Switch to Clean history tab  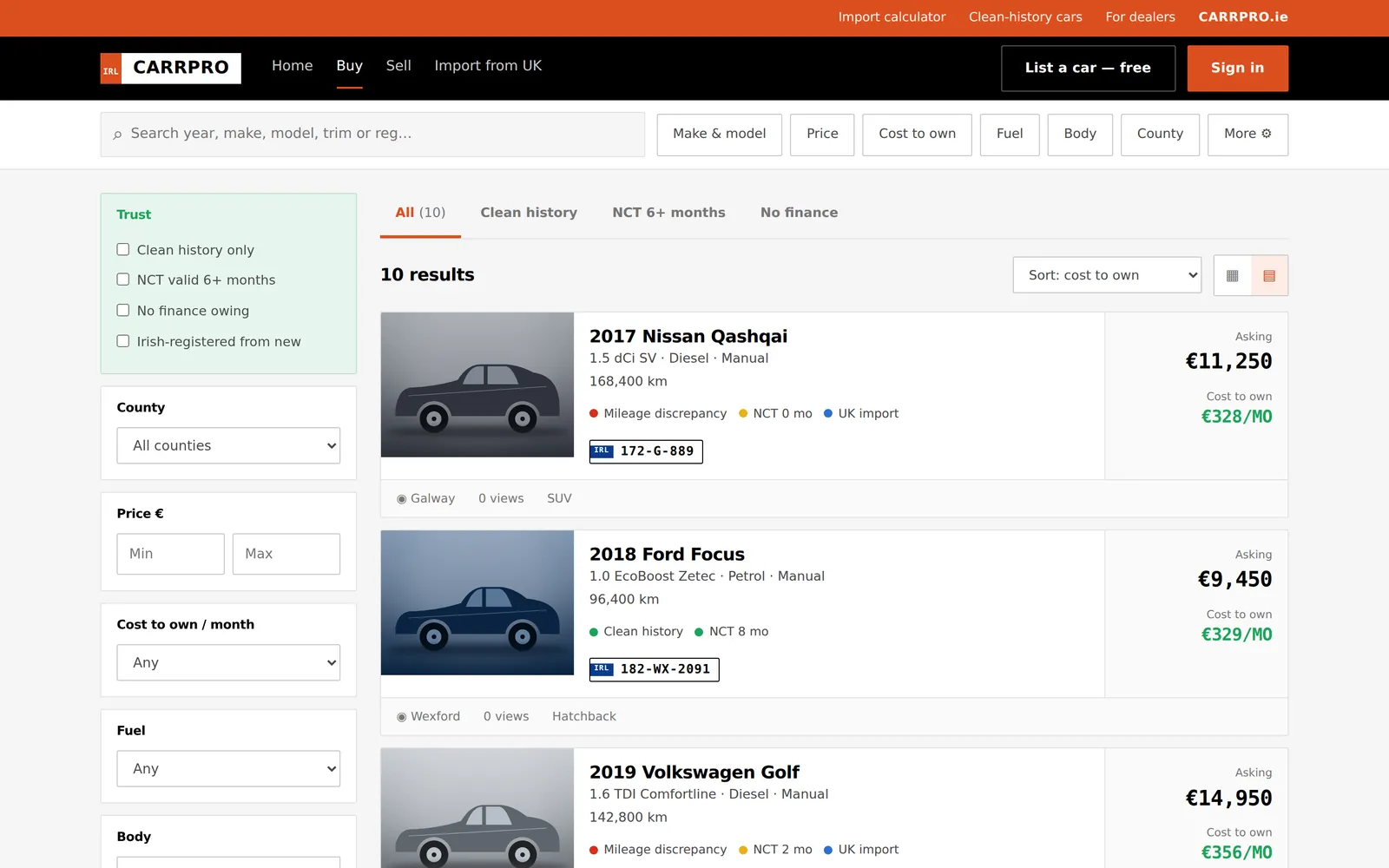pyautogui.click(x=529, y=213)
